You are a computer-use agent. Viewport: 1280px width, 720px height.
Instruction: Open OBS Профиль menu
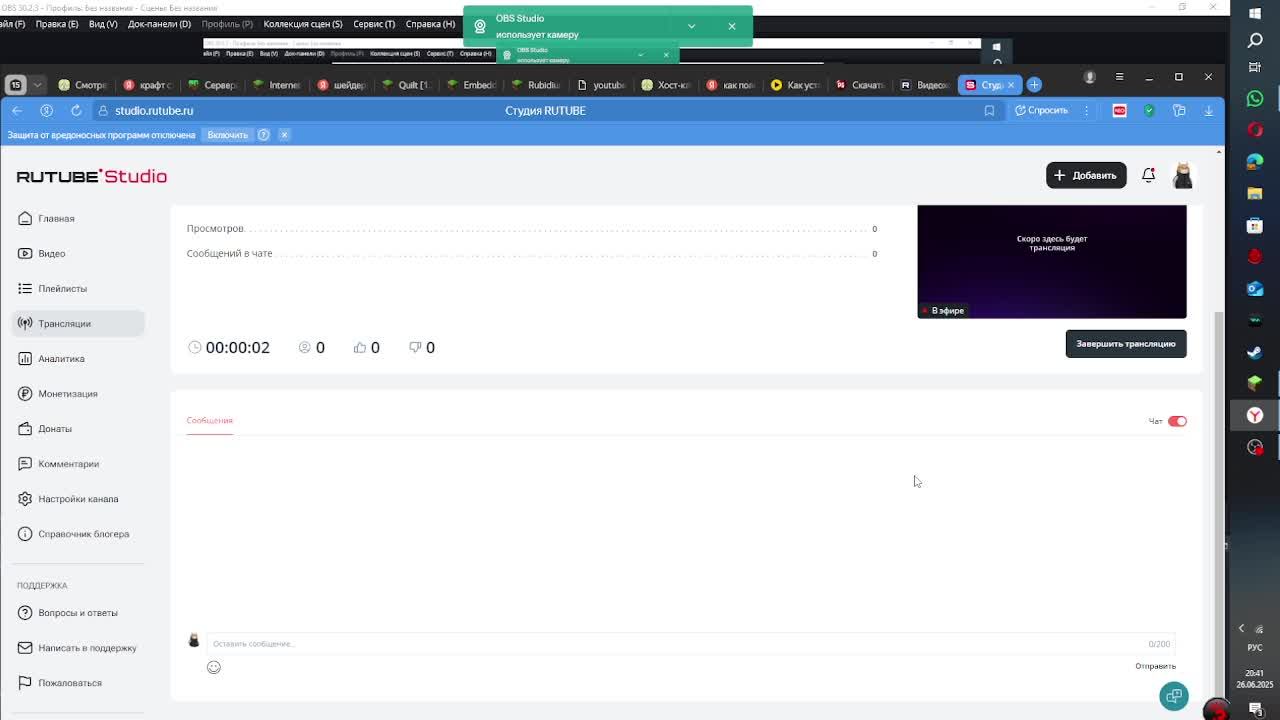[227, 24]
